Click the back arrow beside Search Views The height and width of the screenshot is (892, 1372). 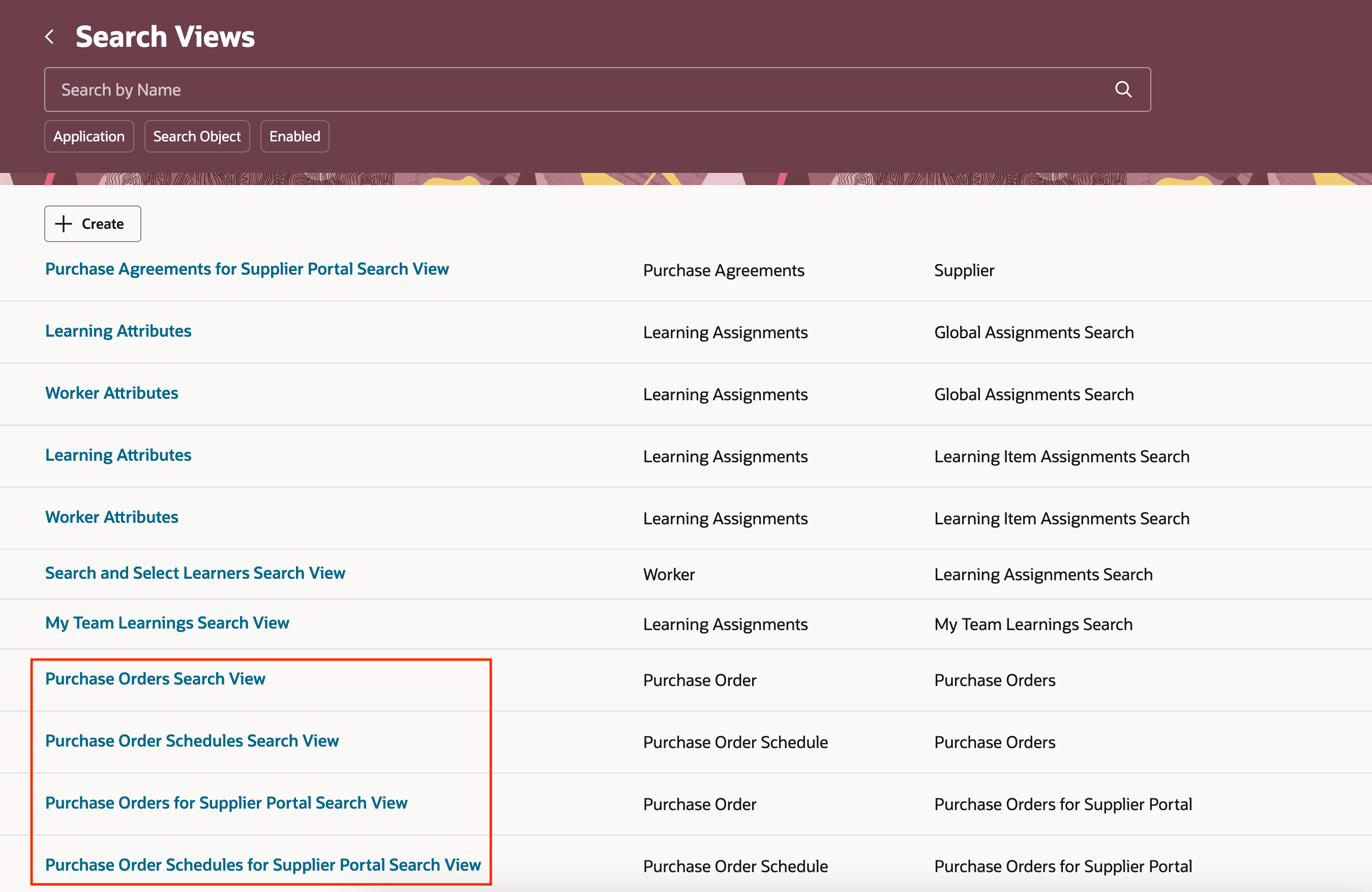pos(49,36)
